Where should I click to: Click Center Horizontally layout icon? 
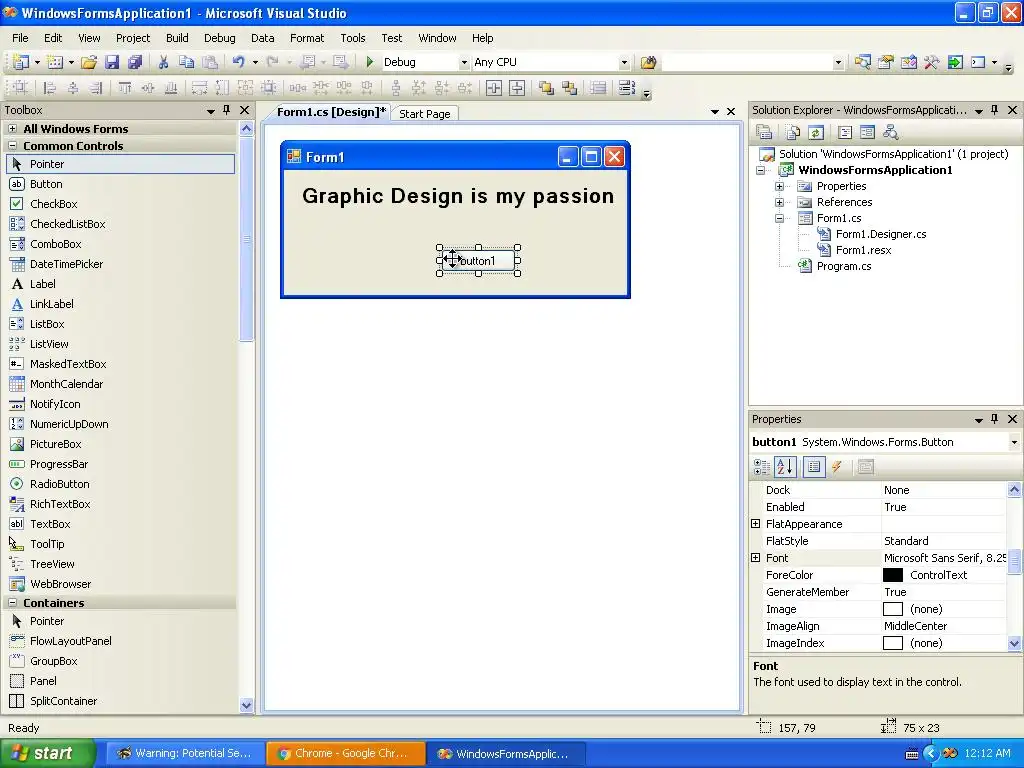click(x=494, y=88)
